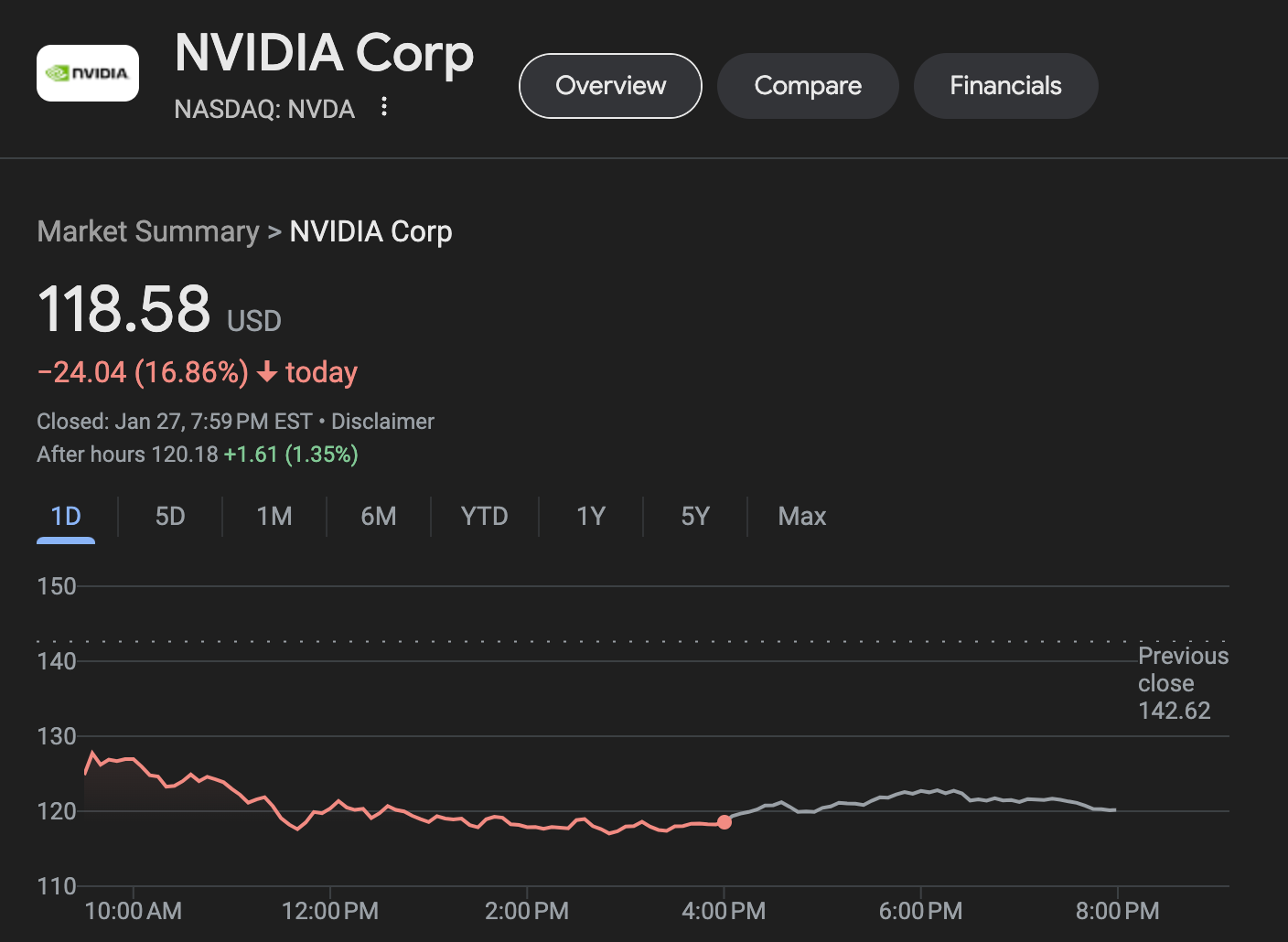1288x942 pixels.
Task: Open the Disclaimer link
Action: click(x=382, y=422)
